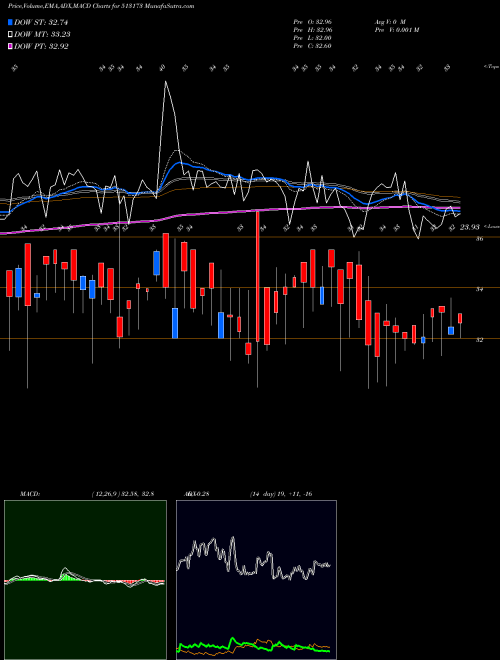Click the 'MACD:' panel label
The width and height of the screenshot is (500, 660).
click(30, 494)
